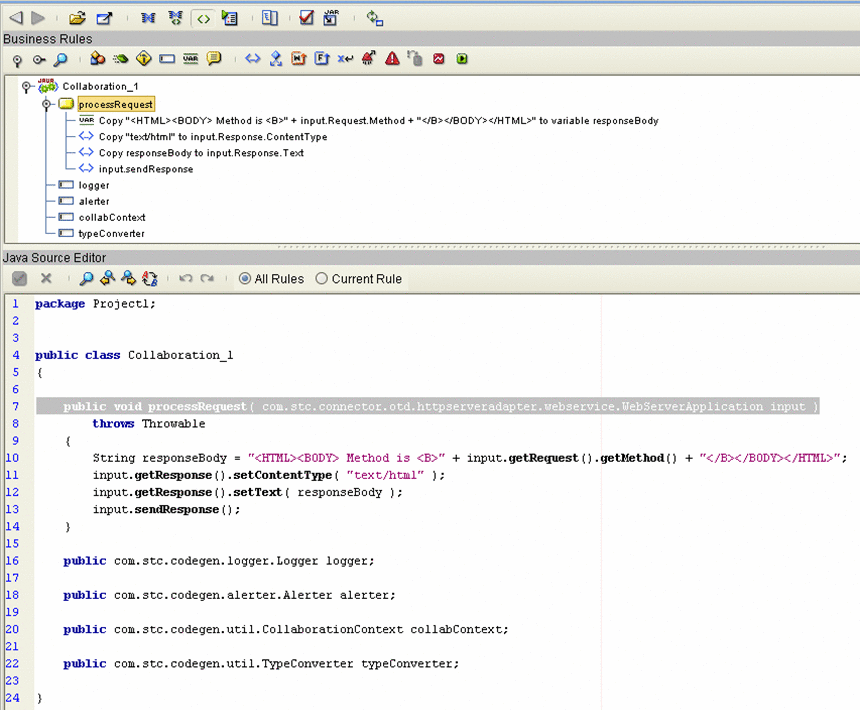Click the validate red checkmark icon
This screenshot has height=710, width=860.
pos(307,18)
